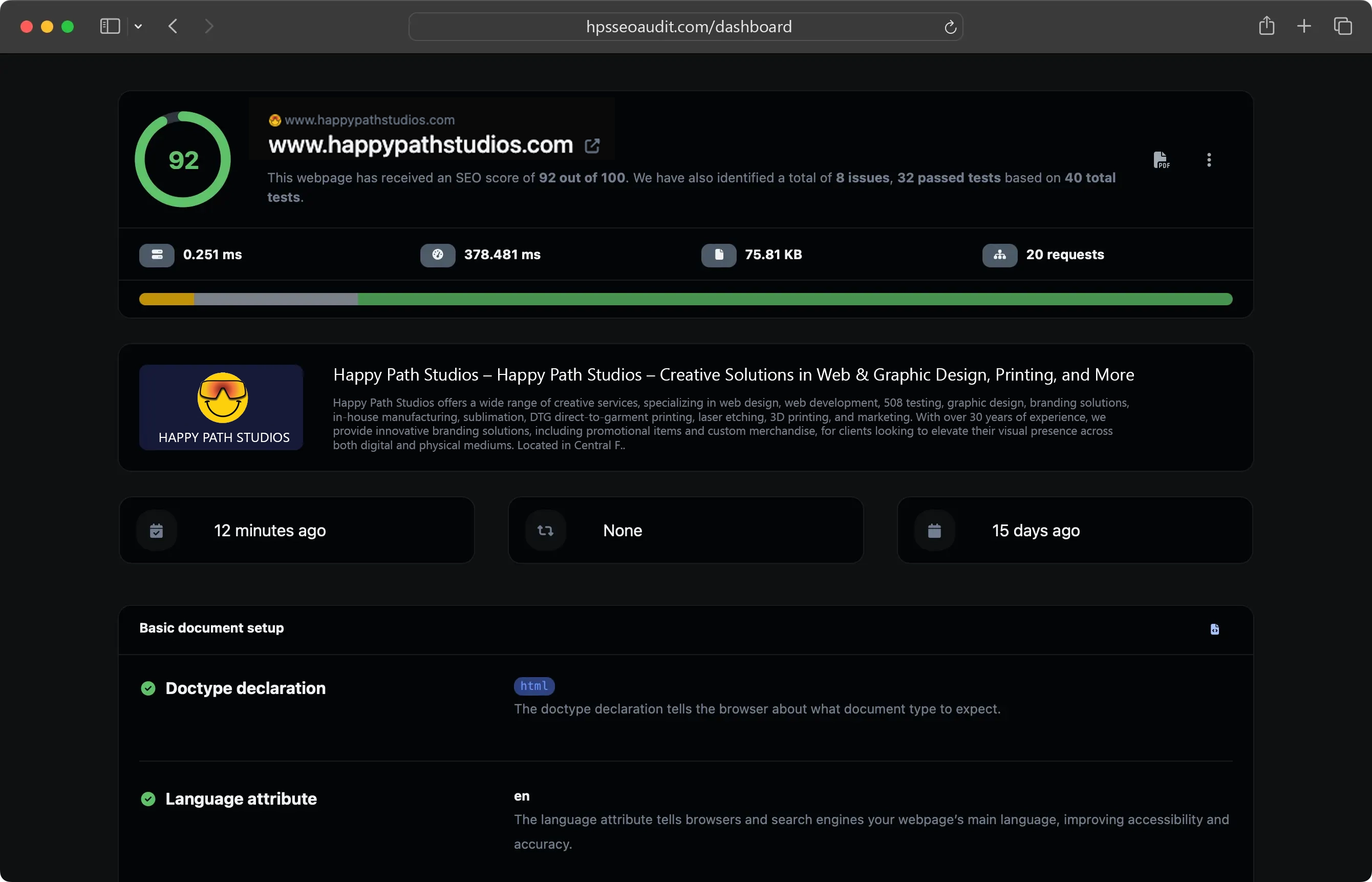Click the Basic document setup heading
1372x882 pixels.
point(211,628)
